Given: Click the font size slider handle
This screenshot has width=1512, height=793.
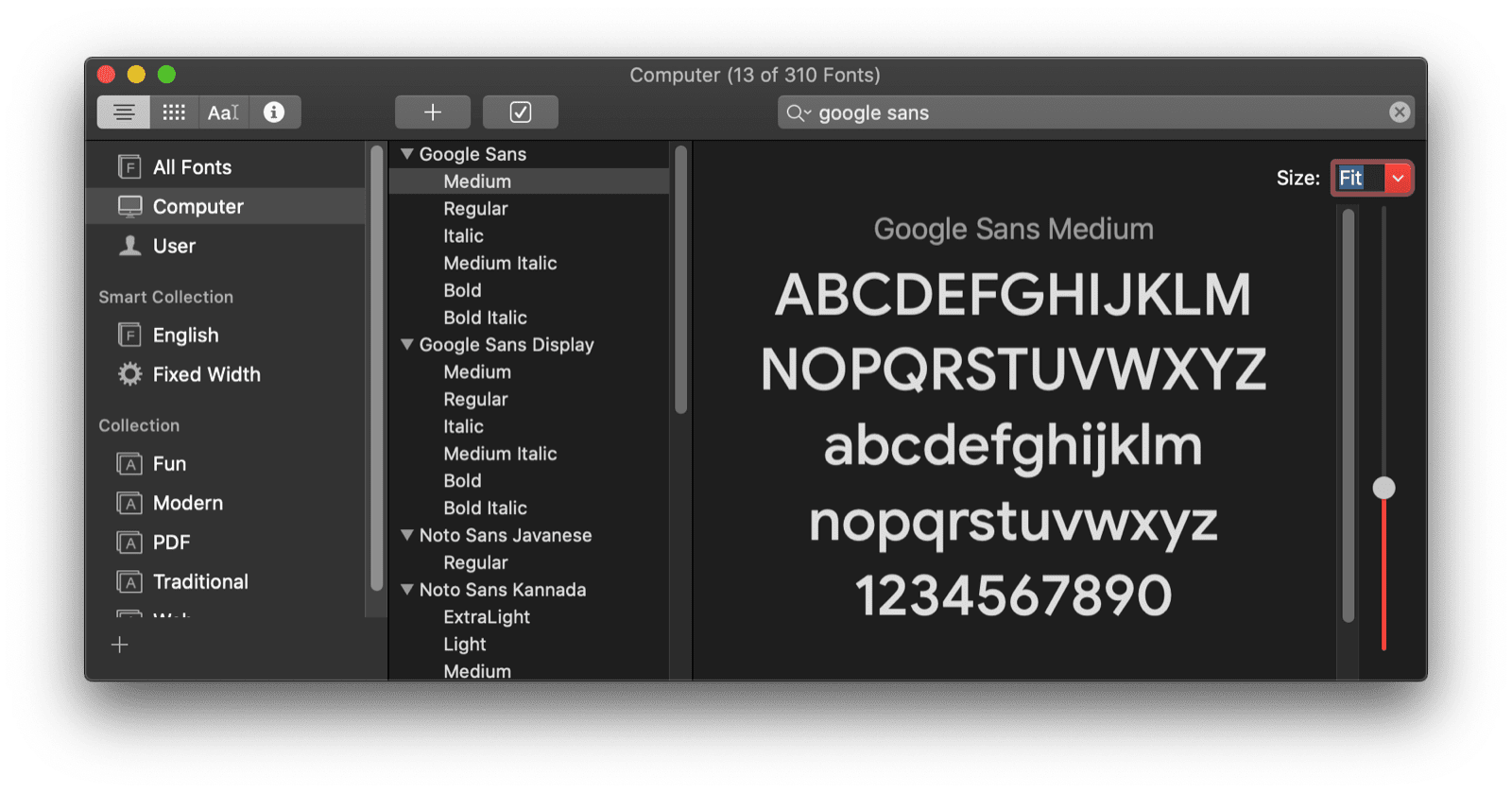Looking at the screenshot, I should click(1383, 488).
